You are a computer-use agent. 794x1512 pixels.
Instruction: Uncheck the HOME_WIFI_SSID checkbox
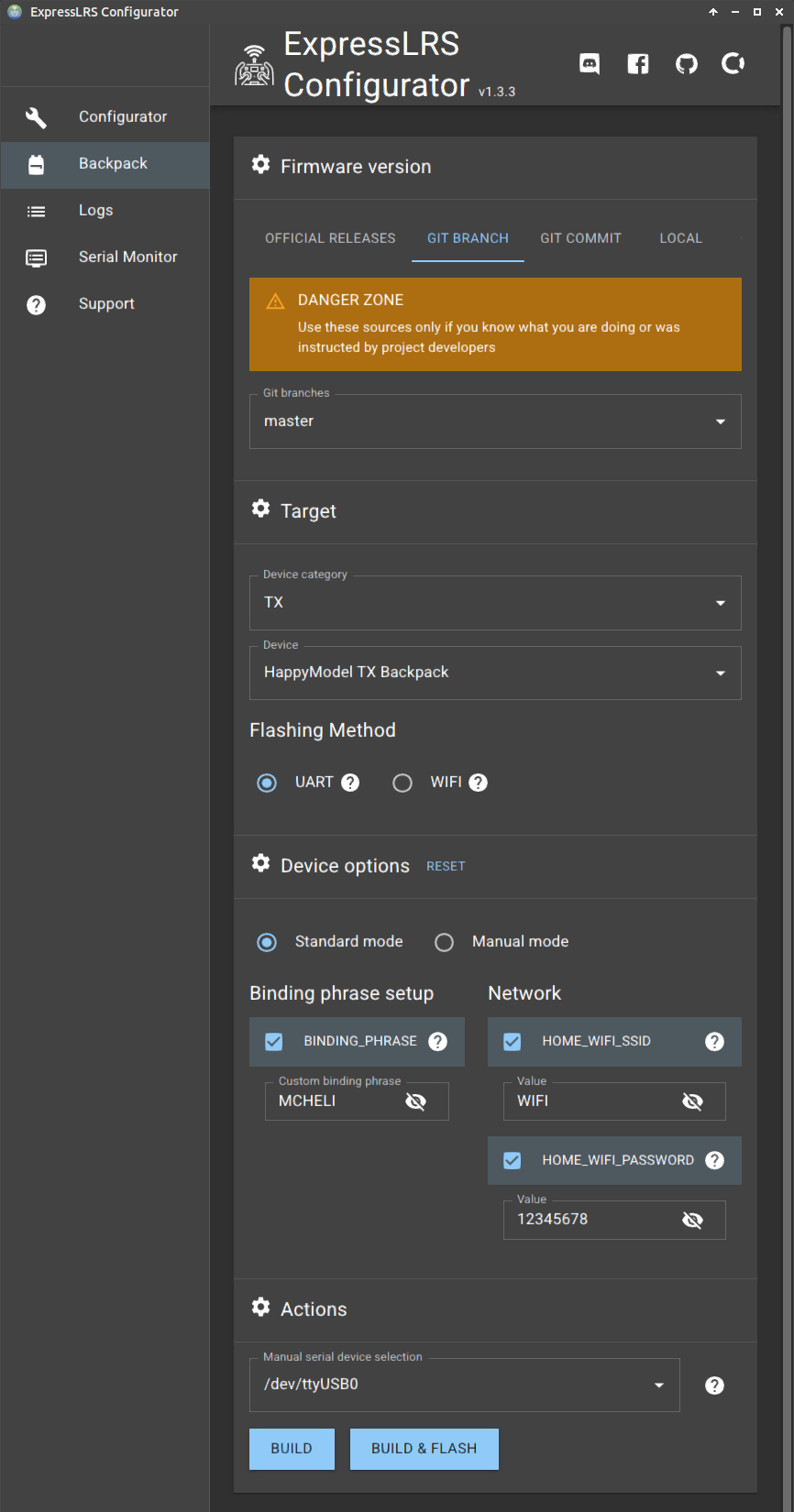513,1042
